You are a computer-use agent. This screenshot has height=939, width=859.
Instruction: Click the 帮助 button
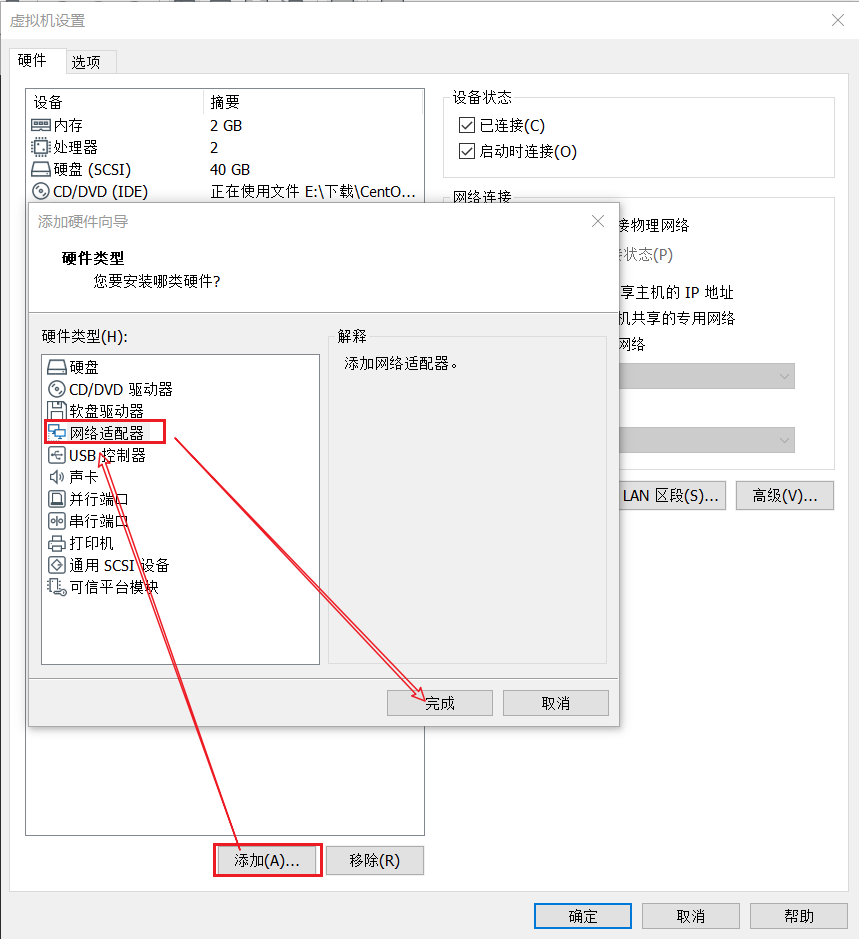798,916
